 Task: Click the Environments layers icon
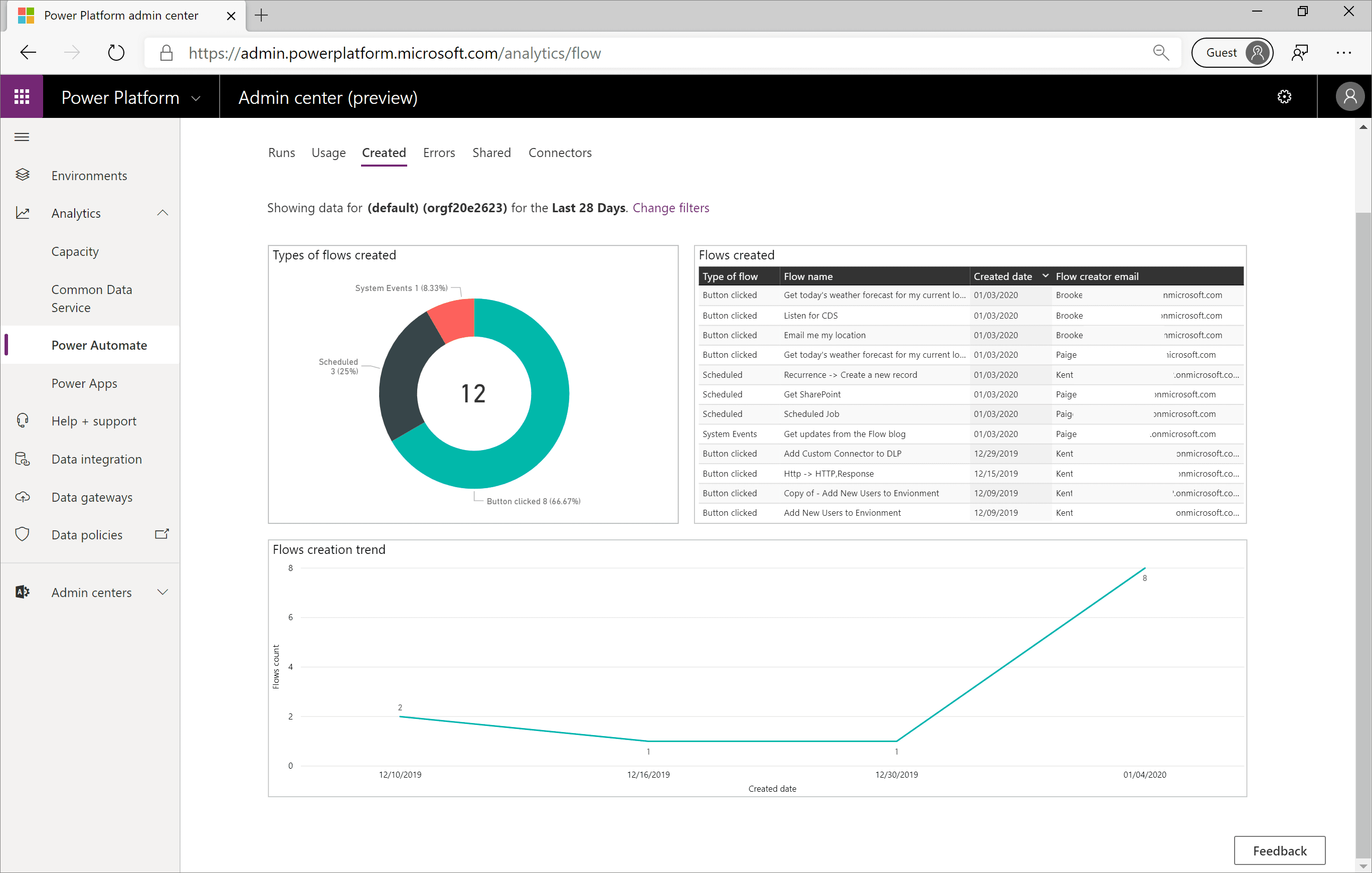click(x=22, y=175)
